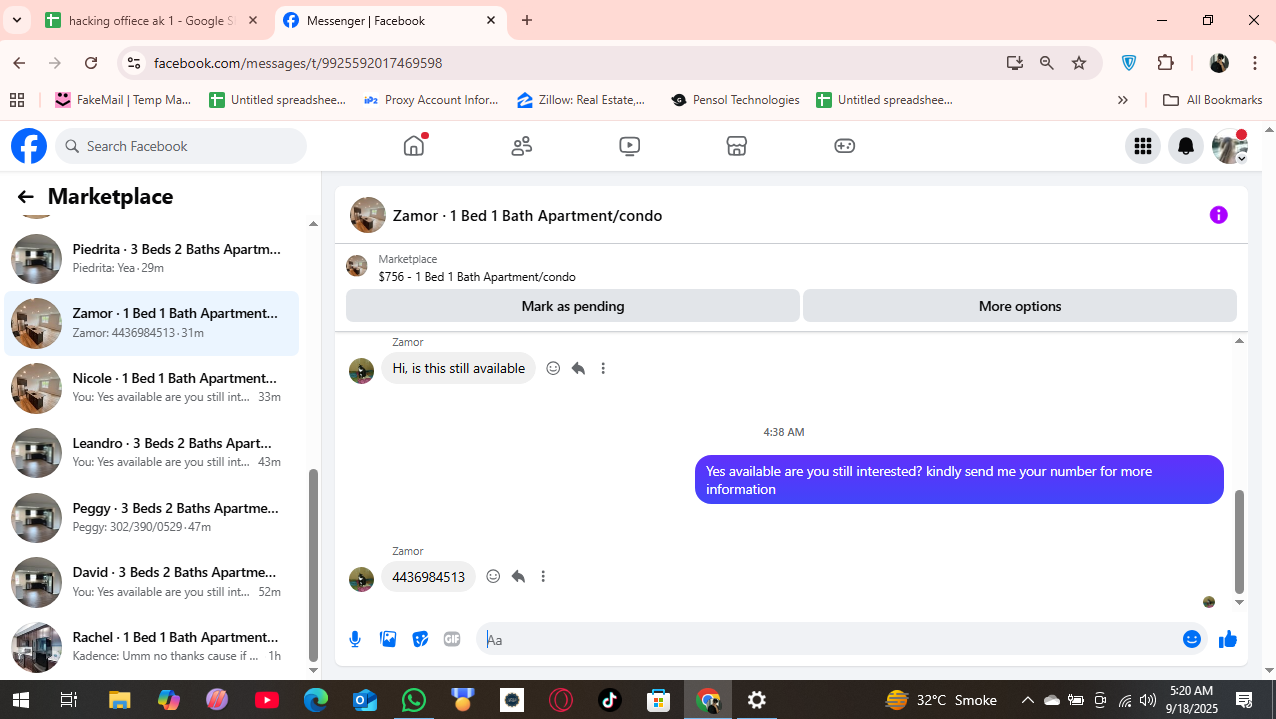Open the purple conversation info icon
The width and height of the screenshot is (1276, 719).
[1218, 215]
